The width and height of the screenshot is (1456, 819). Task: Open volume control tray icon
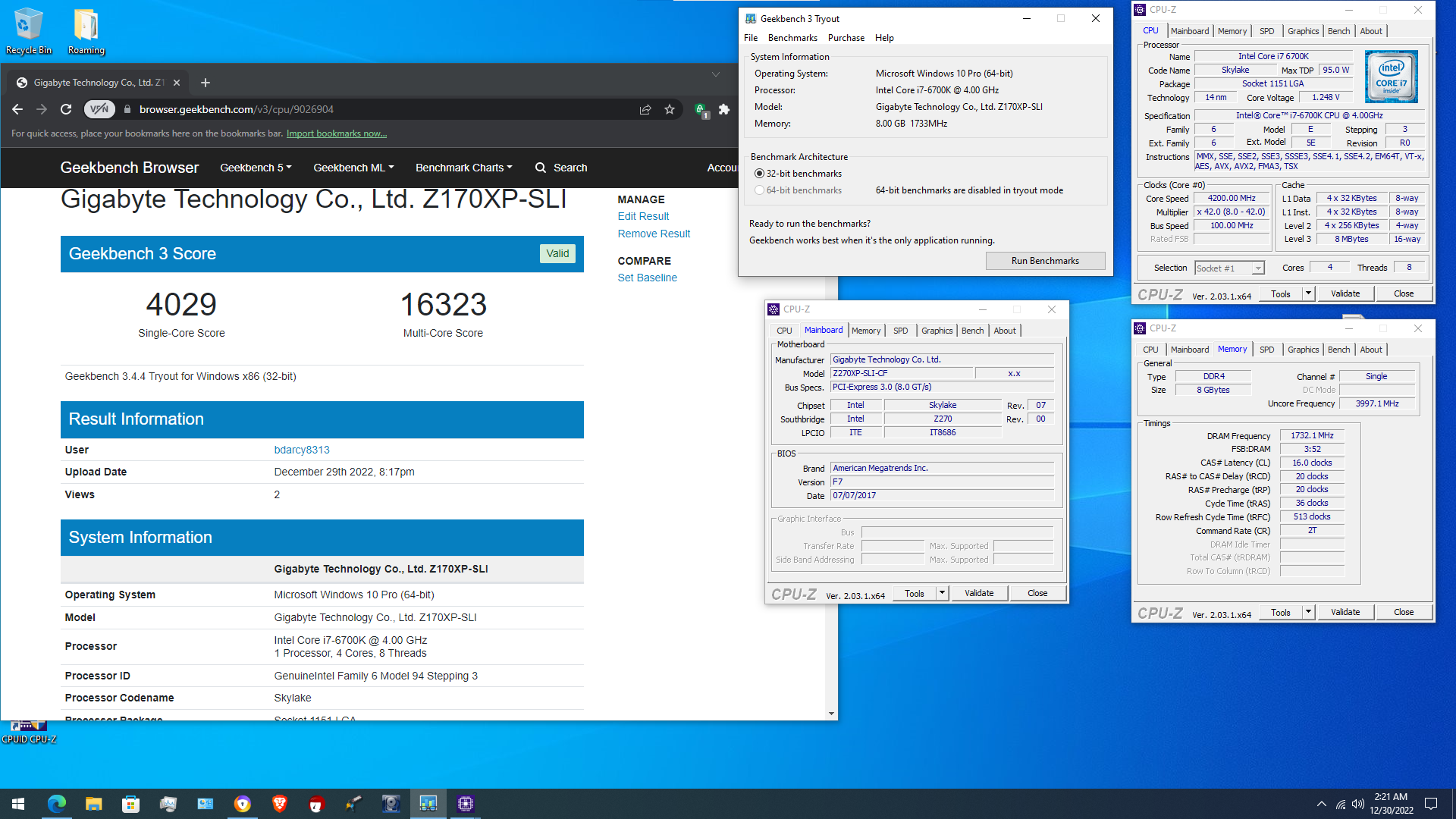click(x=1357, y=804)
